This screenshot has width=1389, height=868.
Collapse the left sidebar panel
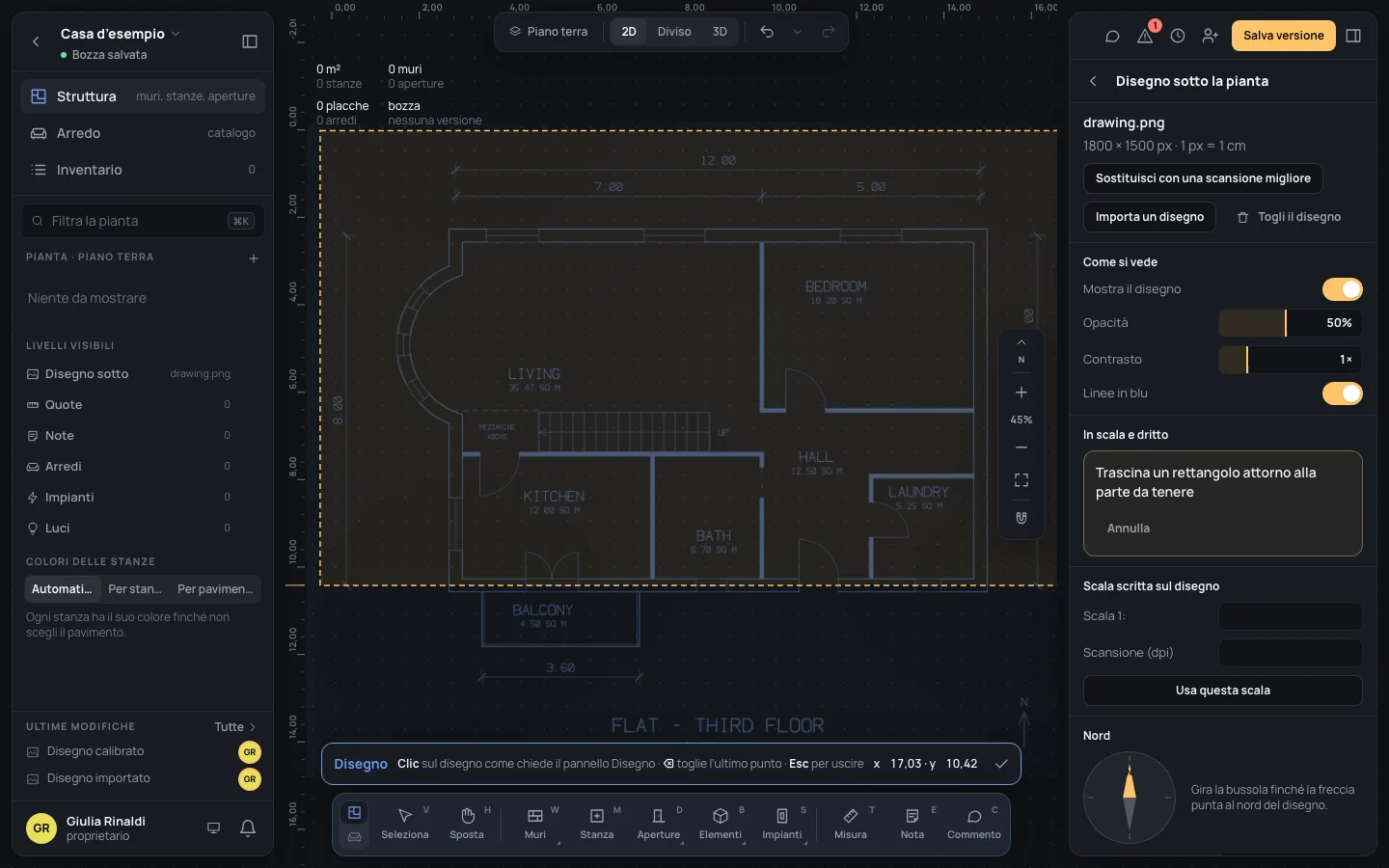tap(250, 41)
